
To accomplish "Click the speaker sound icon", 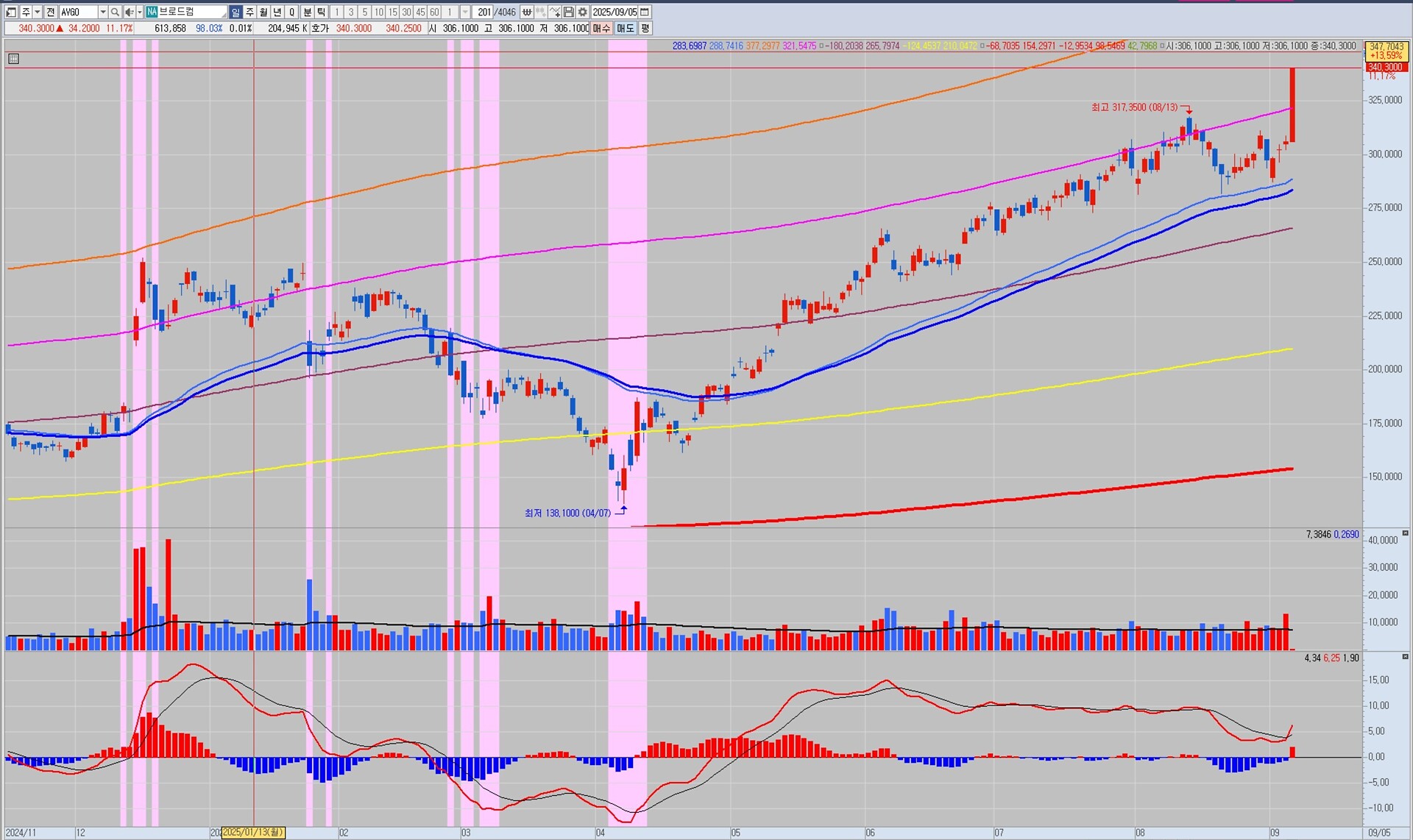I will [129, 12].
